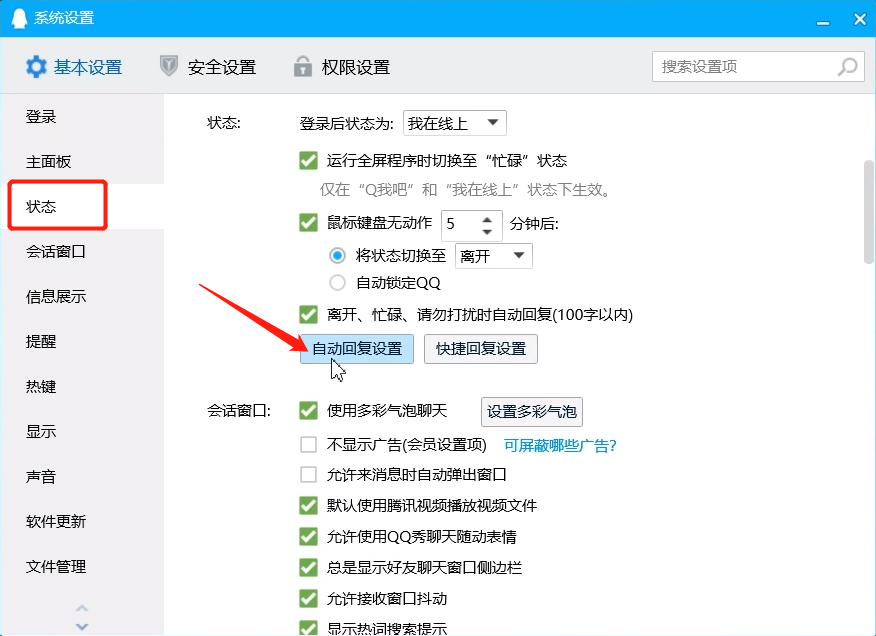
Task: Select 声音 in the left sidebar
Action: point(41,477)
